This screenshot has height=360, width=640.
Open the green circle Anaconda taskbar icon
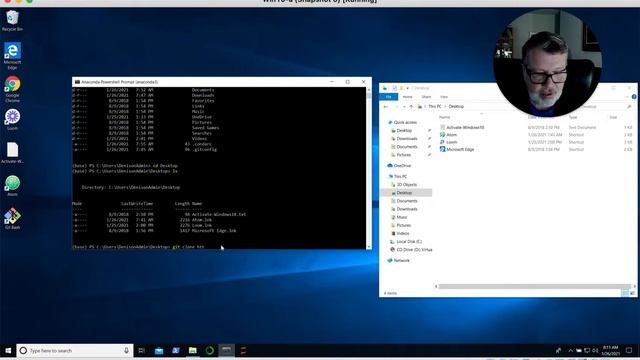(209, 351)
